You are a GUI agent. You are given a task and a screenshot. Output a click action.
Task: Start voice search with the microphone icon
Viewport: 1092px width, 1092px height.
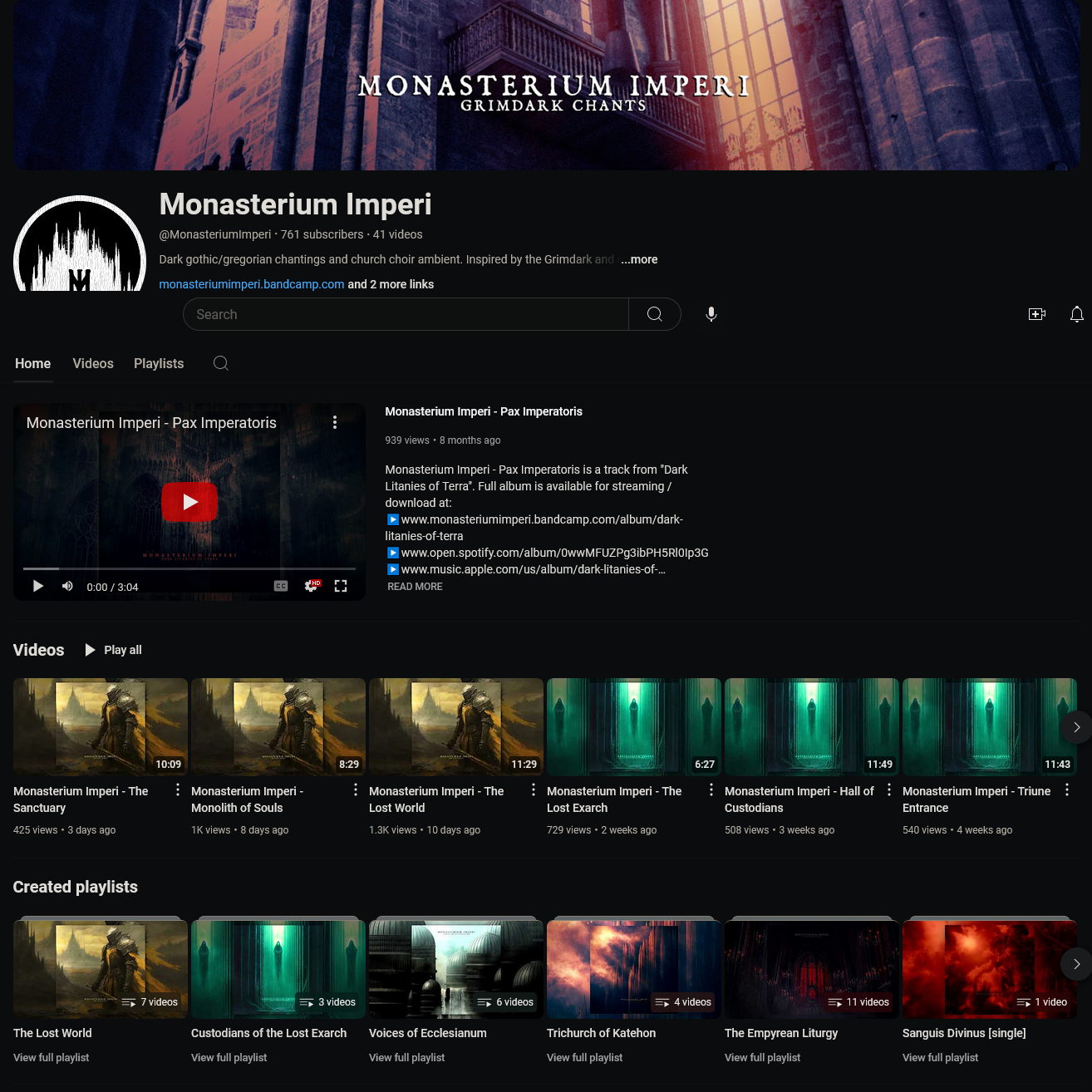point(711,314)
